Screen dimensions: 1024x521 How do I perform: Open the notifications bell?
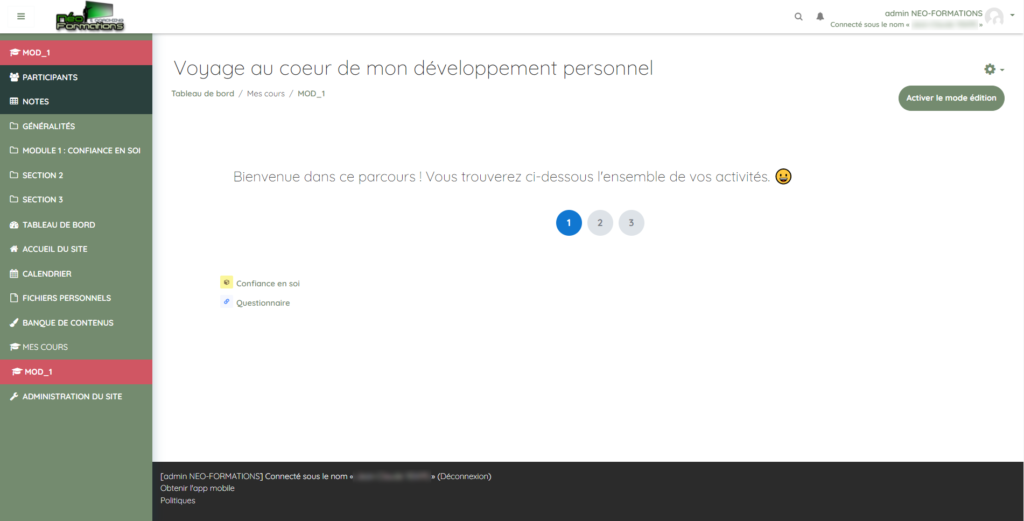[820, 16]
